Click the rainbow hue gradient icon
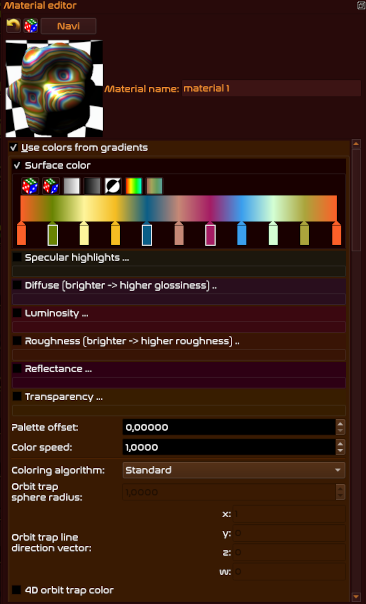The image size is (366, 604). 134,186
